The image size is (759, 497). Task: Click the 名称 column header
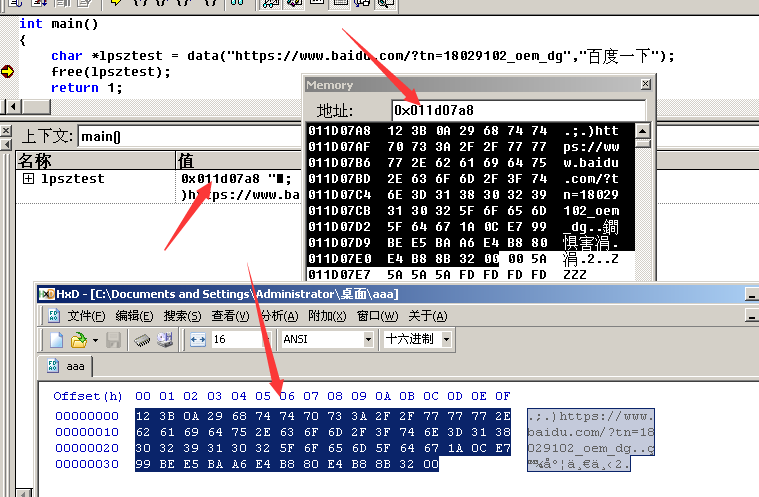tap(95, 160)
